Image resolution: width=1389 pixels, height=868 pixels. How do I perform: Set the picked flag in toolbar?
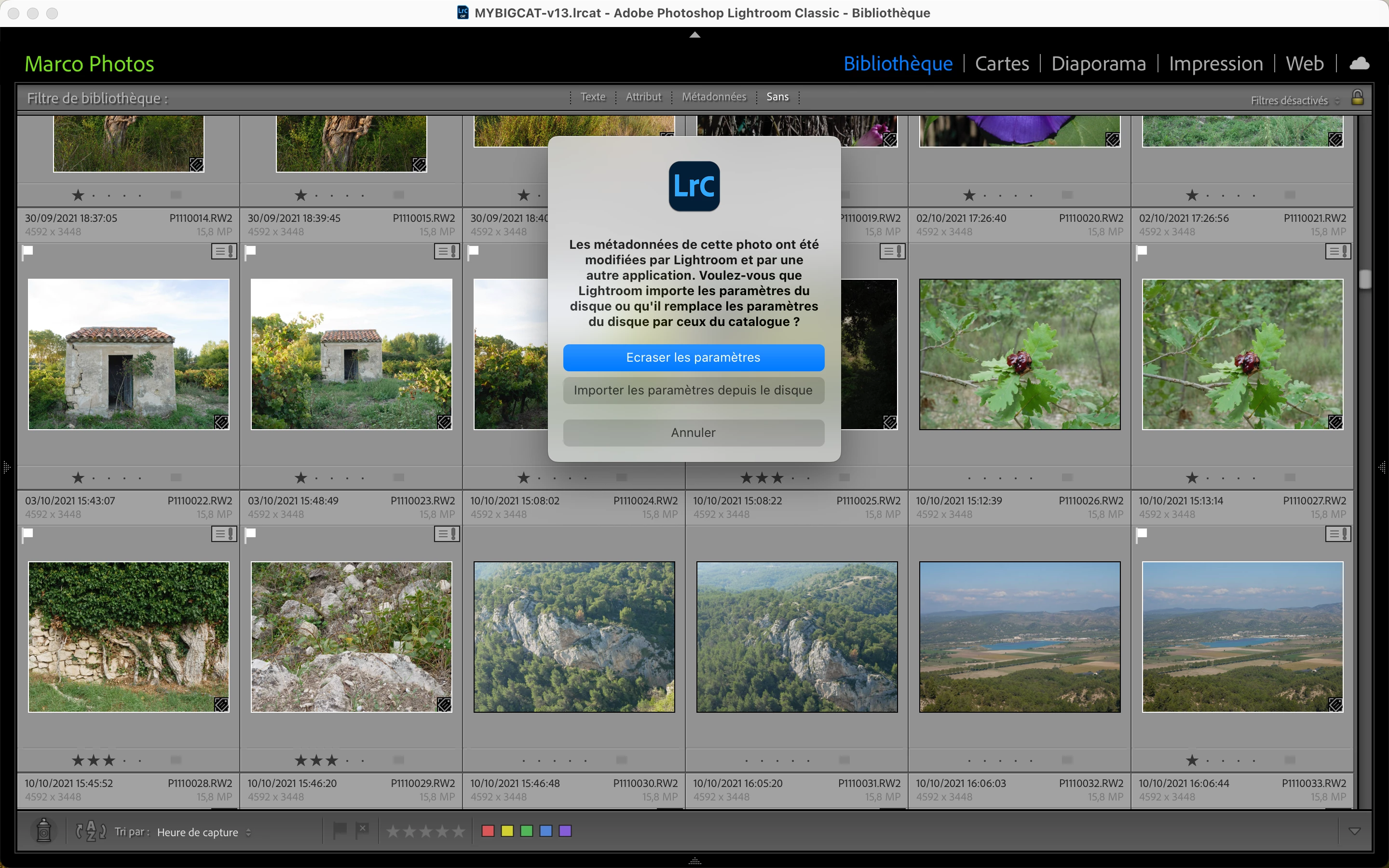340,830
